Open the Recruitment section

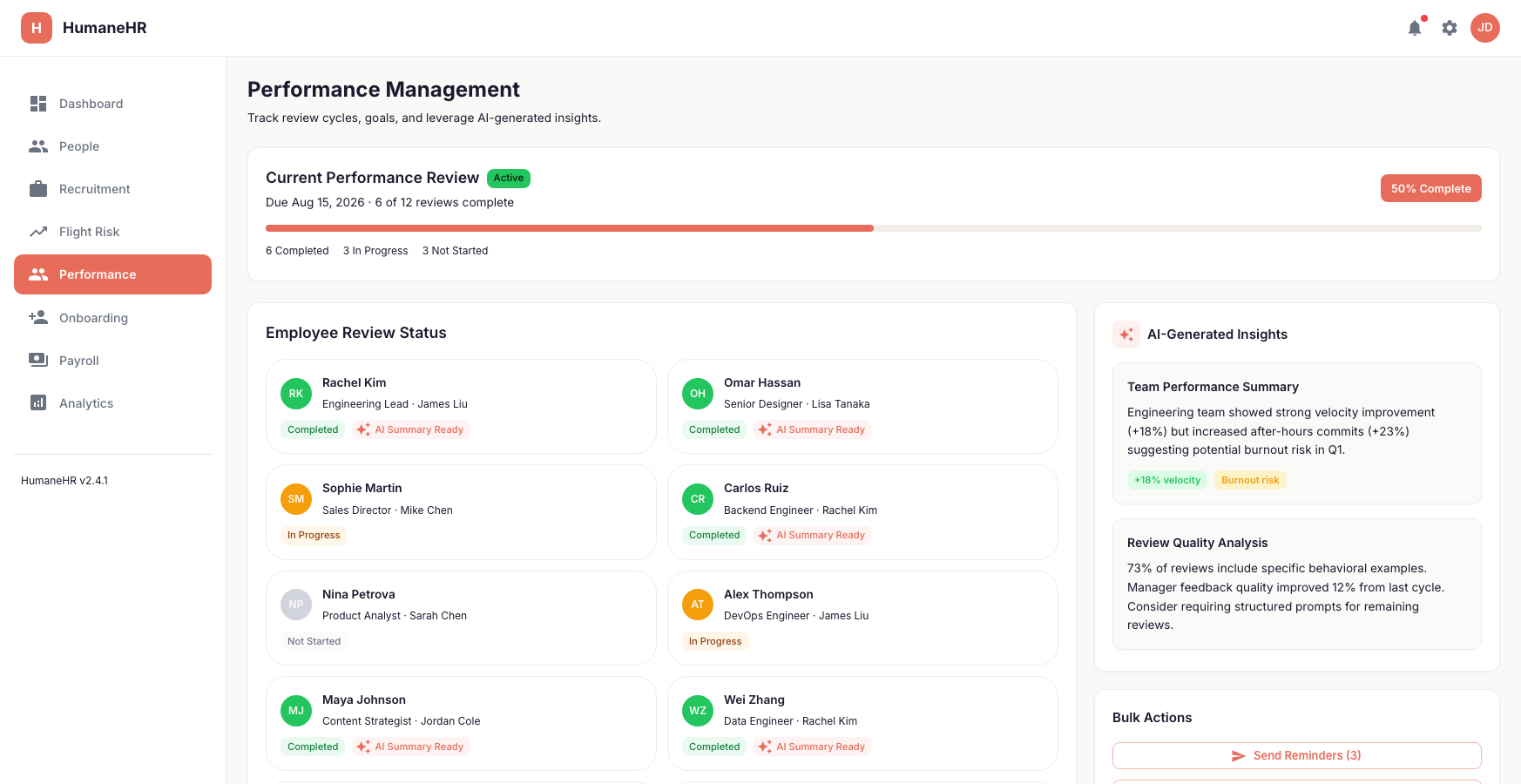point(112,189)
